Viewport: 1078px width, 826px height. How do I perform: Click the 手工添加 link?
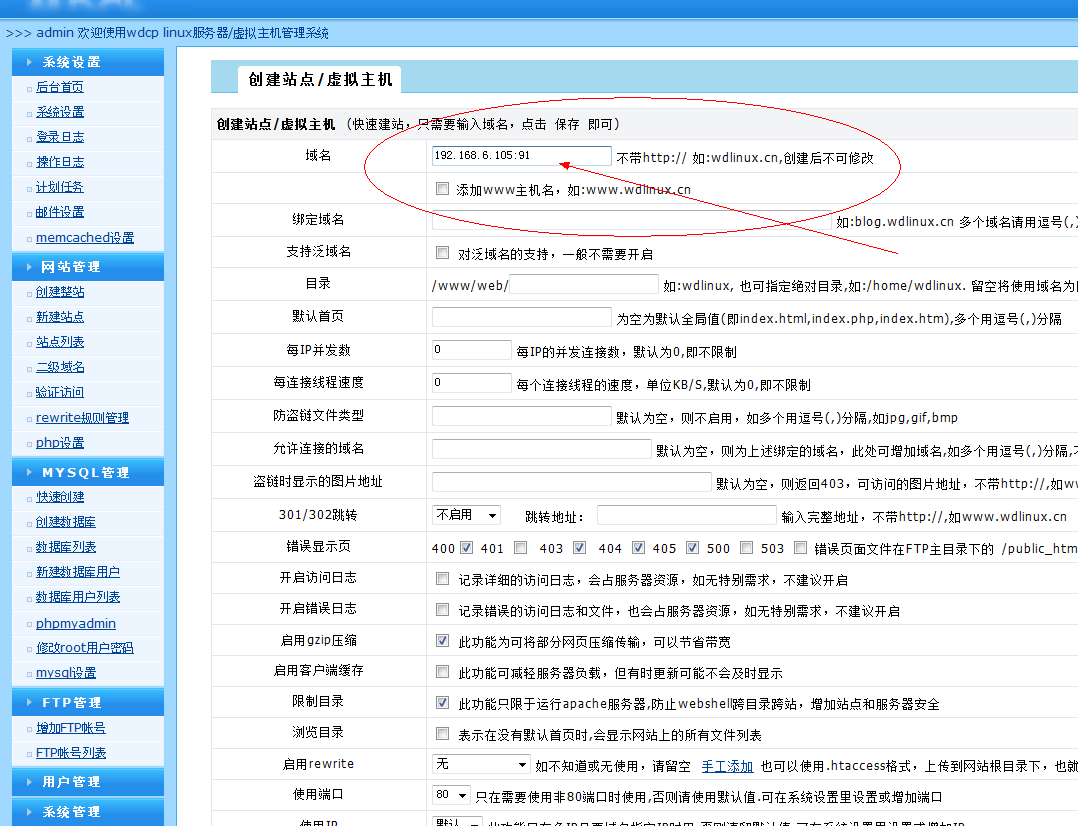point(727,766)
